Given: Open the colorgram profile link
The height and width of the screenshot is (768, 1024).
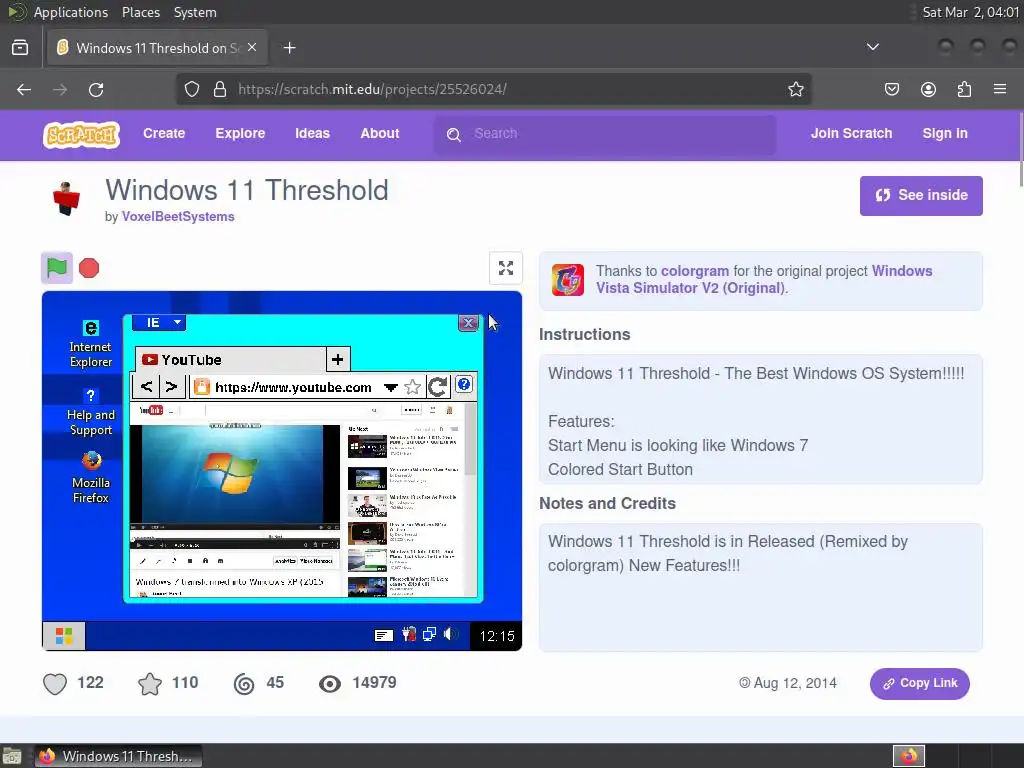Looking at the screenshot, I should pos(695,271).
